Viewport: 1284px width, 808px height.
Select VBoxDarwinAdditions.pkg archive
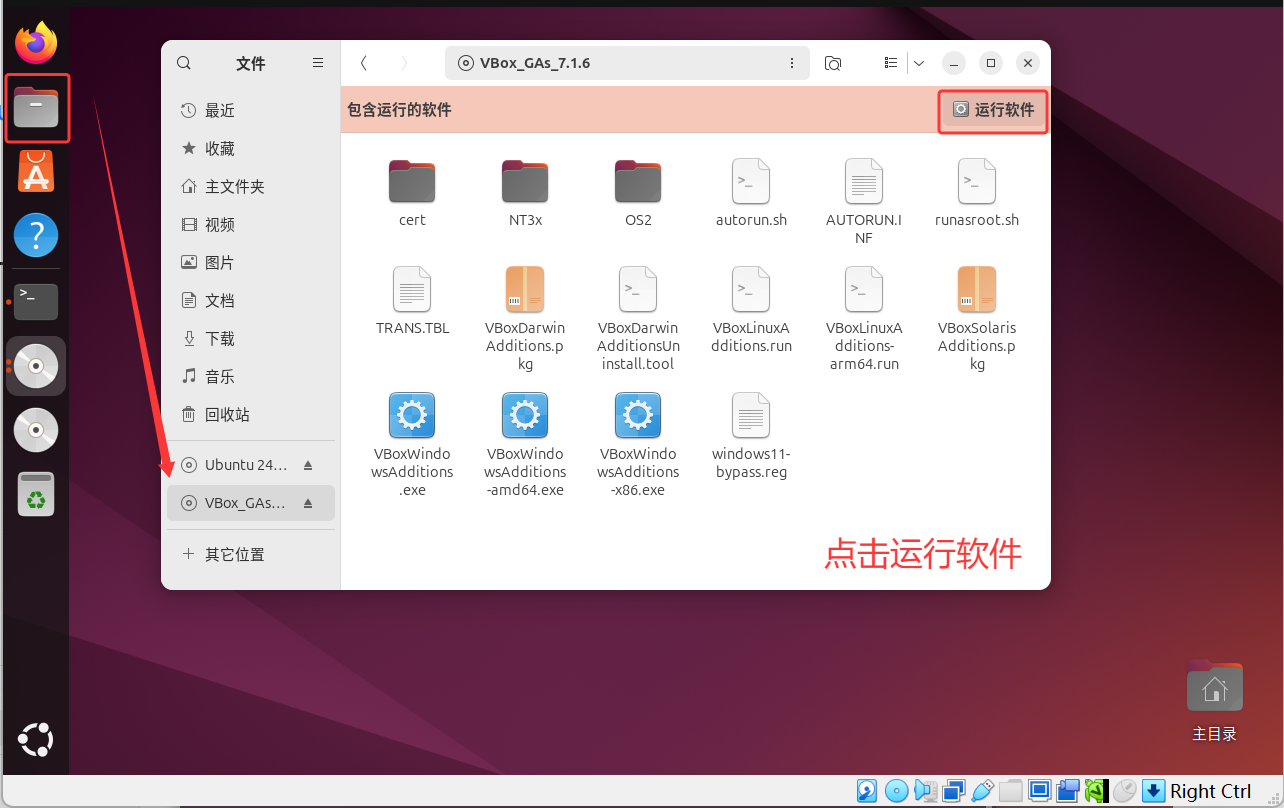(x=525, y=319)
